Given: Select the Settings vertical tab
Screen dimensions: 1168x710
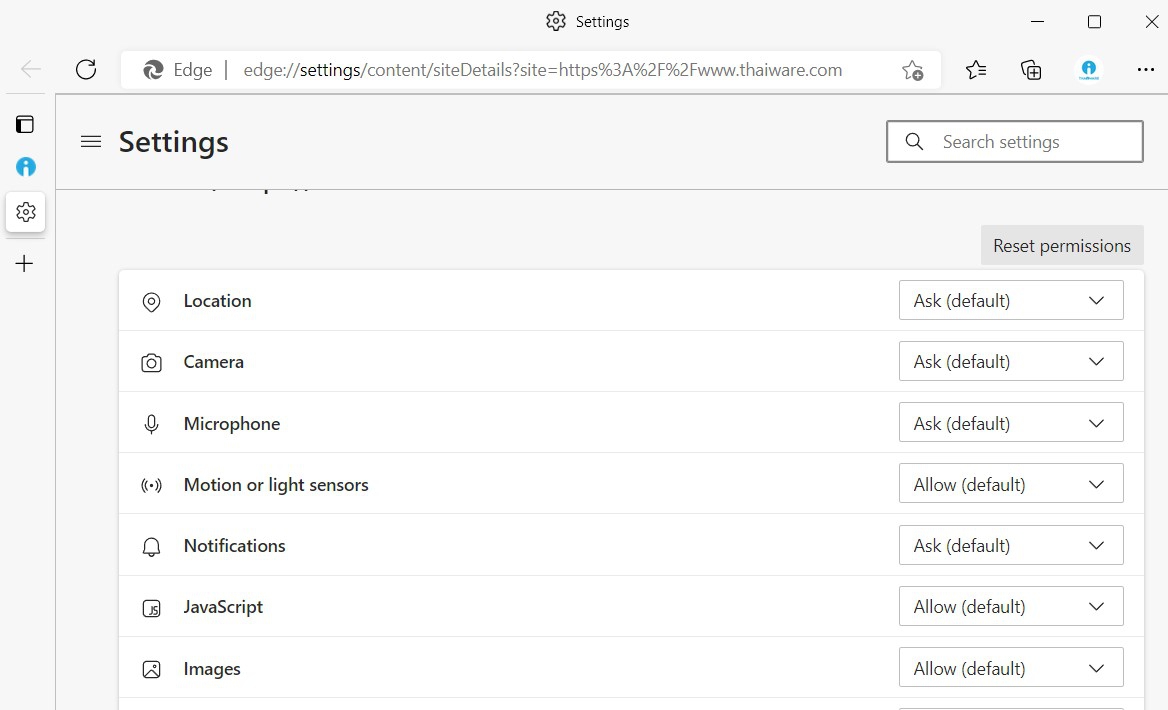Looking at the screenshot, I should [26, 212].
